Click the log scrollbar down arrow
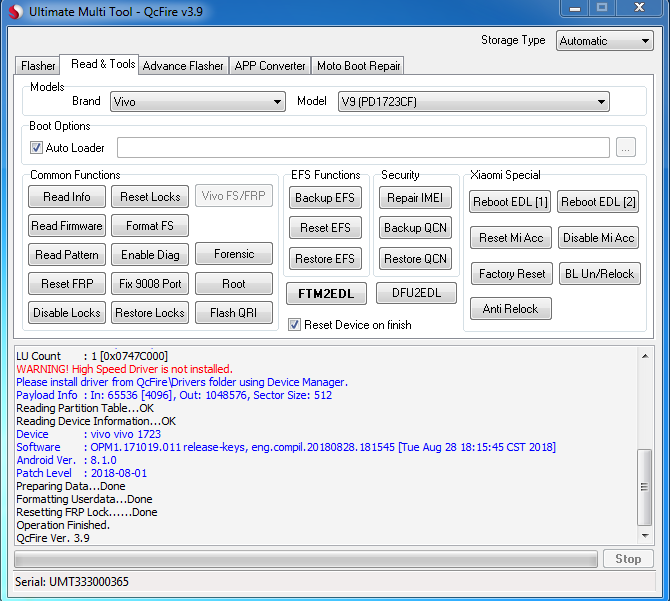 [645, 535]
